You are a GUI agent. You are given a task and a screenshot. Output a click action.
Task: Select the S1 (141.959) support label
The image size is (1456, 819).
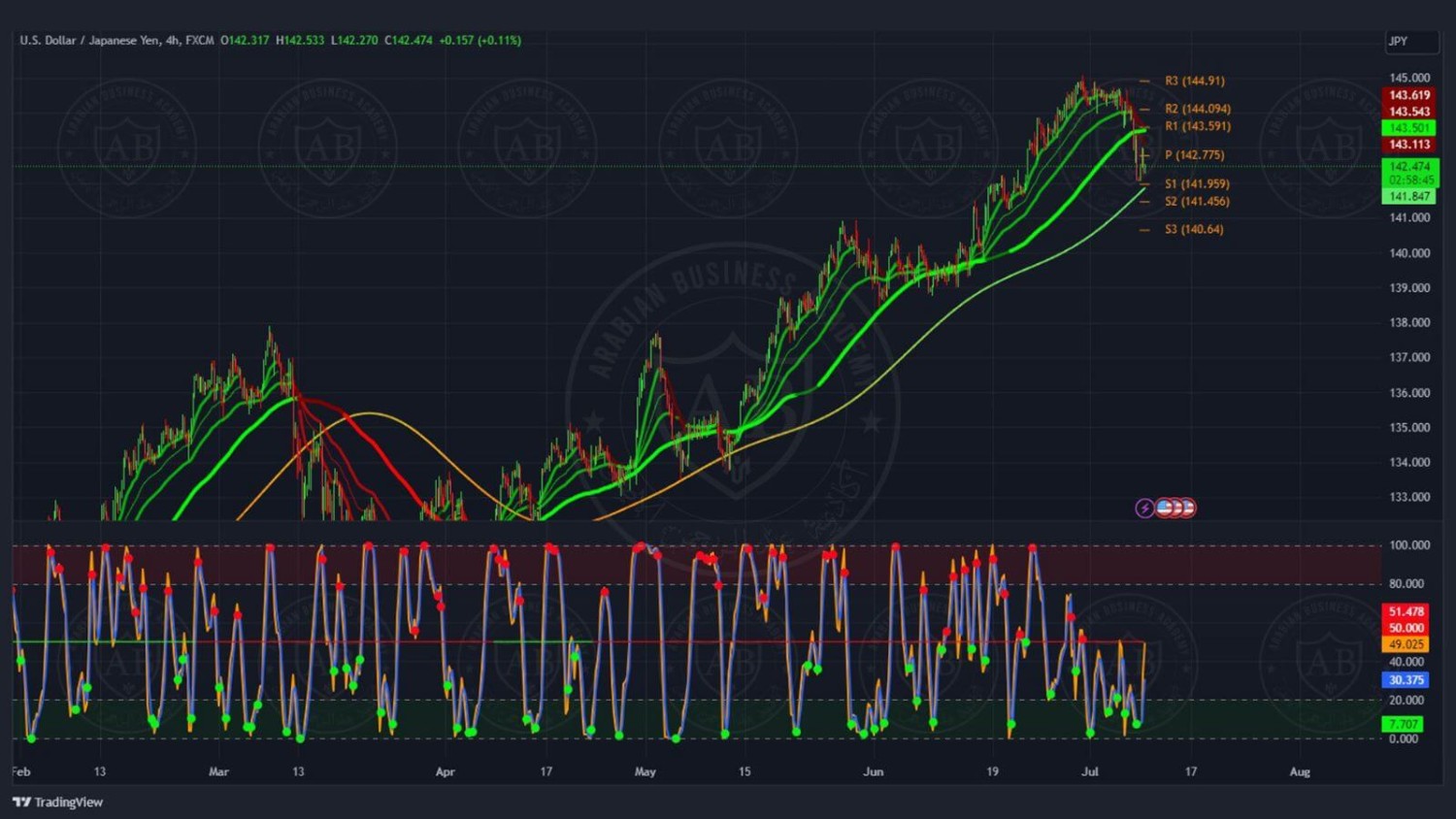1197,184
